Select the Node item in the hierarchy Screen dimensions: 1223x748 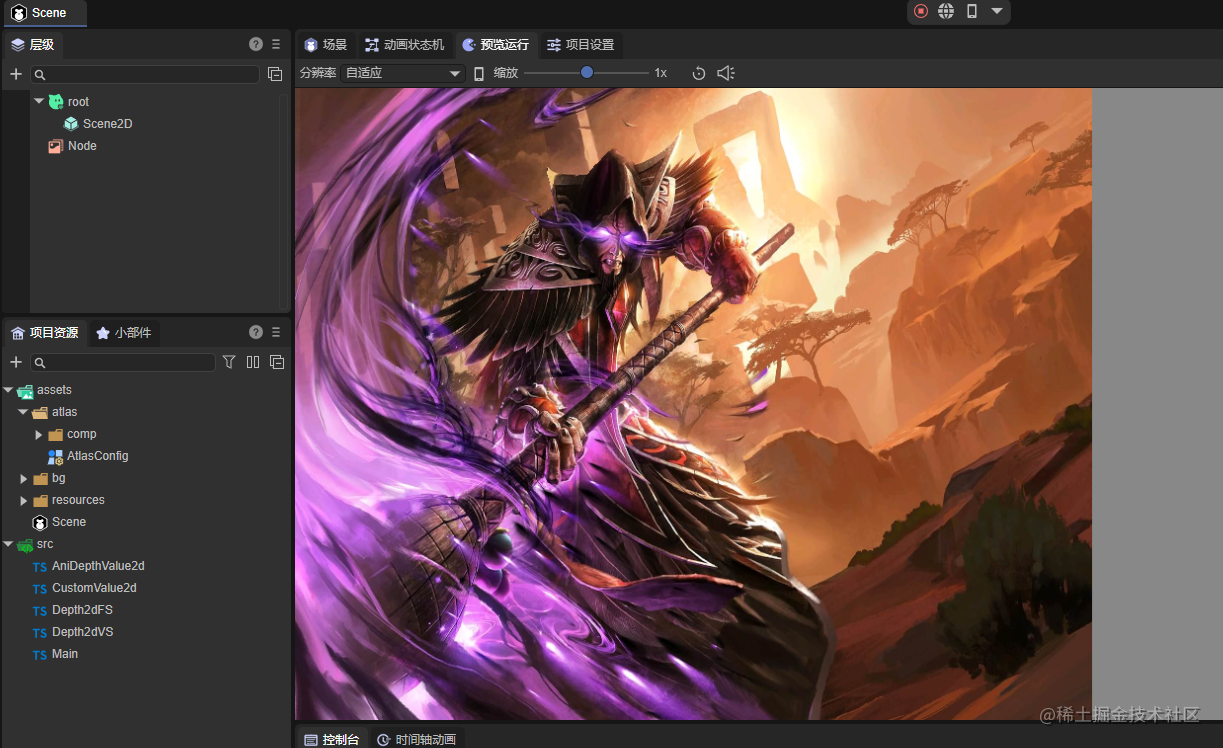tap(82, 146)
